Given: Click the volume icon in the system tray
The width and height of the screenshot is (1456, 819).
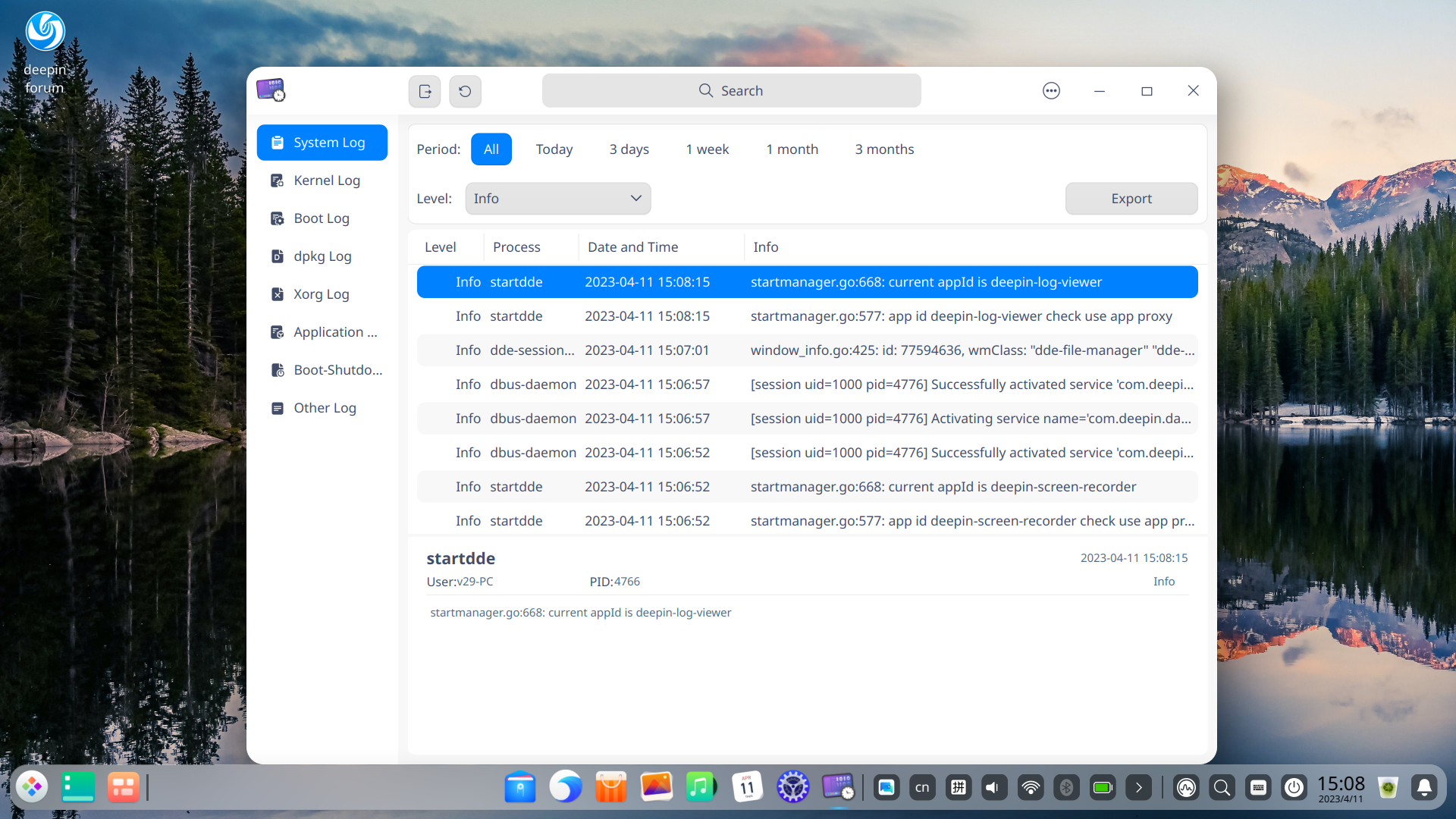Looking at the screenshot, I should coord(993,787).
